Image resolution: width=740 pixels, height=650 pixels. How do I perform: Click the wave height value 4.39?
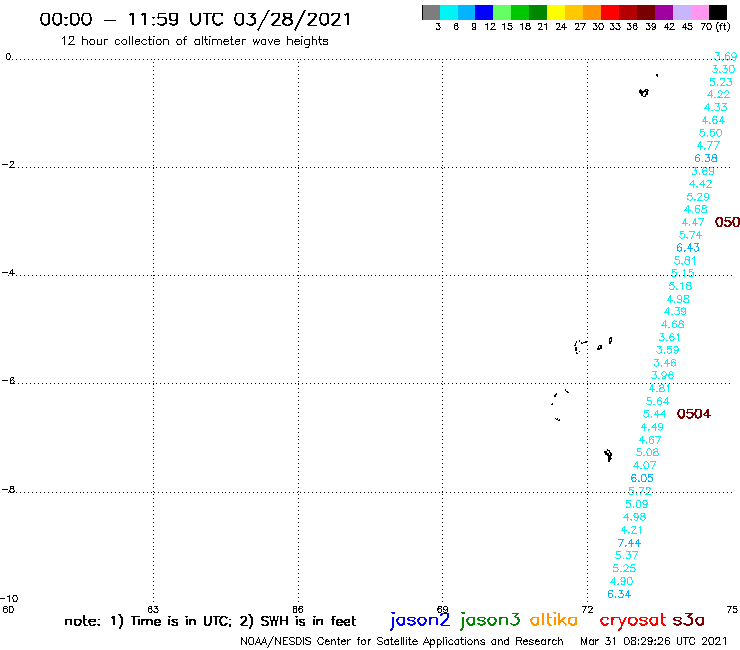(x=675, y=312)
